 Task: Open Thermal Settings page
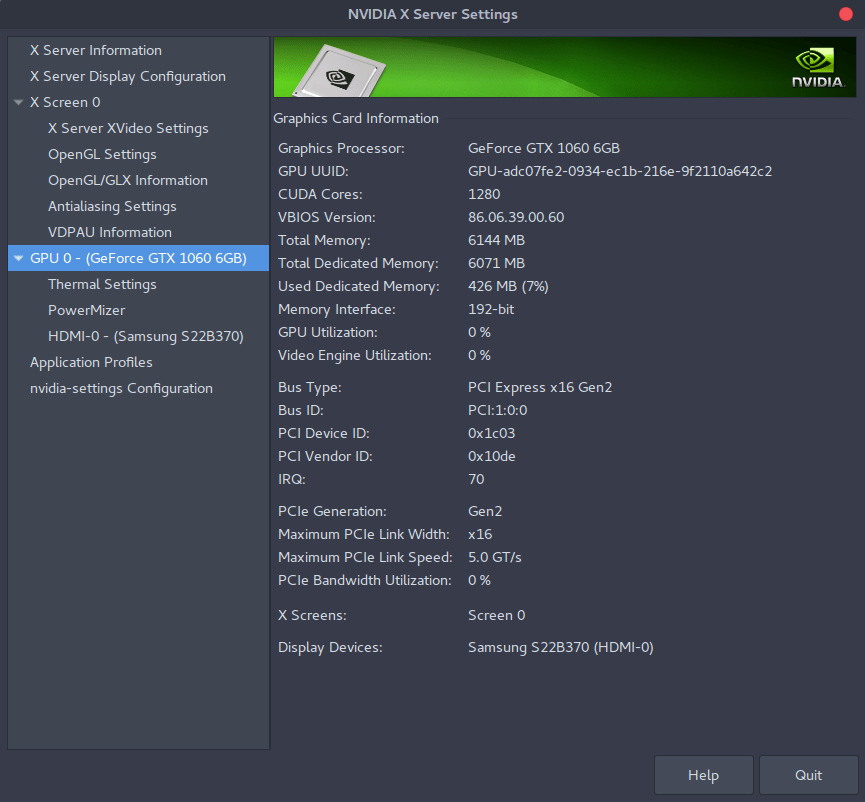point(102,284)
